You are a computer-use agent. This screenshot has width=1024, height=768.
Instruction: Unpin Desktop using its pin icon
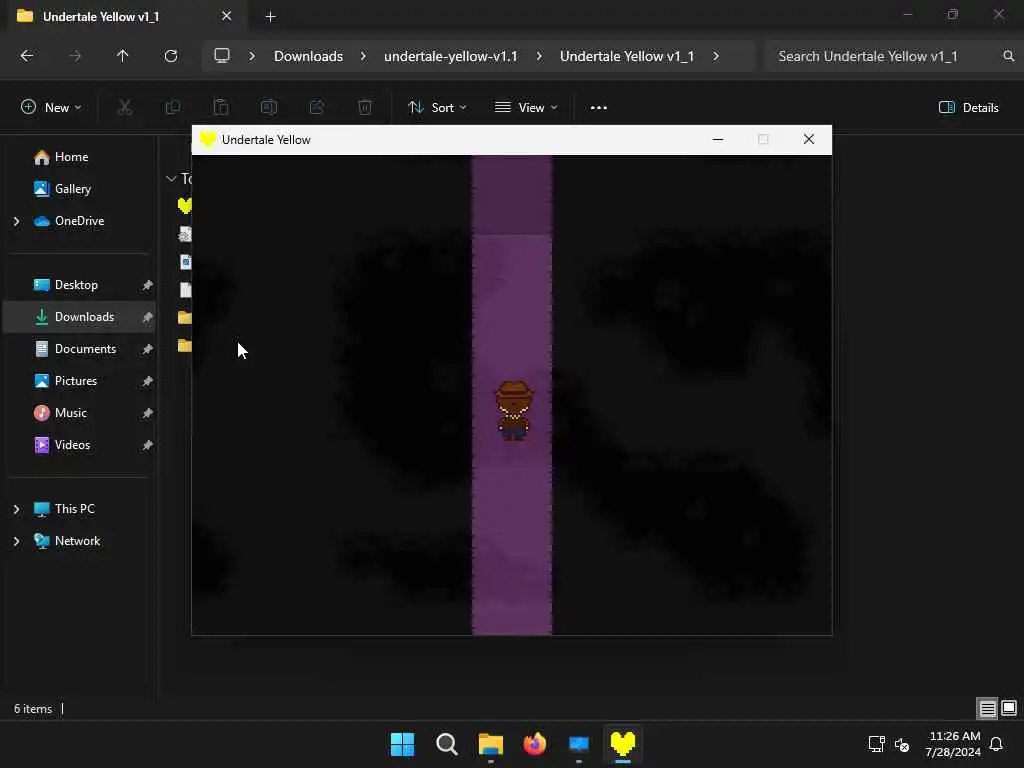click(148, 285)
